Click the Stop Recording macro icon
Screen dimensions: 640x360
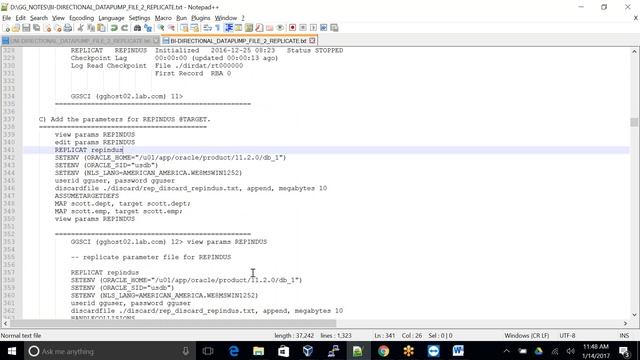[303, 28]
